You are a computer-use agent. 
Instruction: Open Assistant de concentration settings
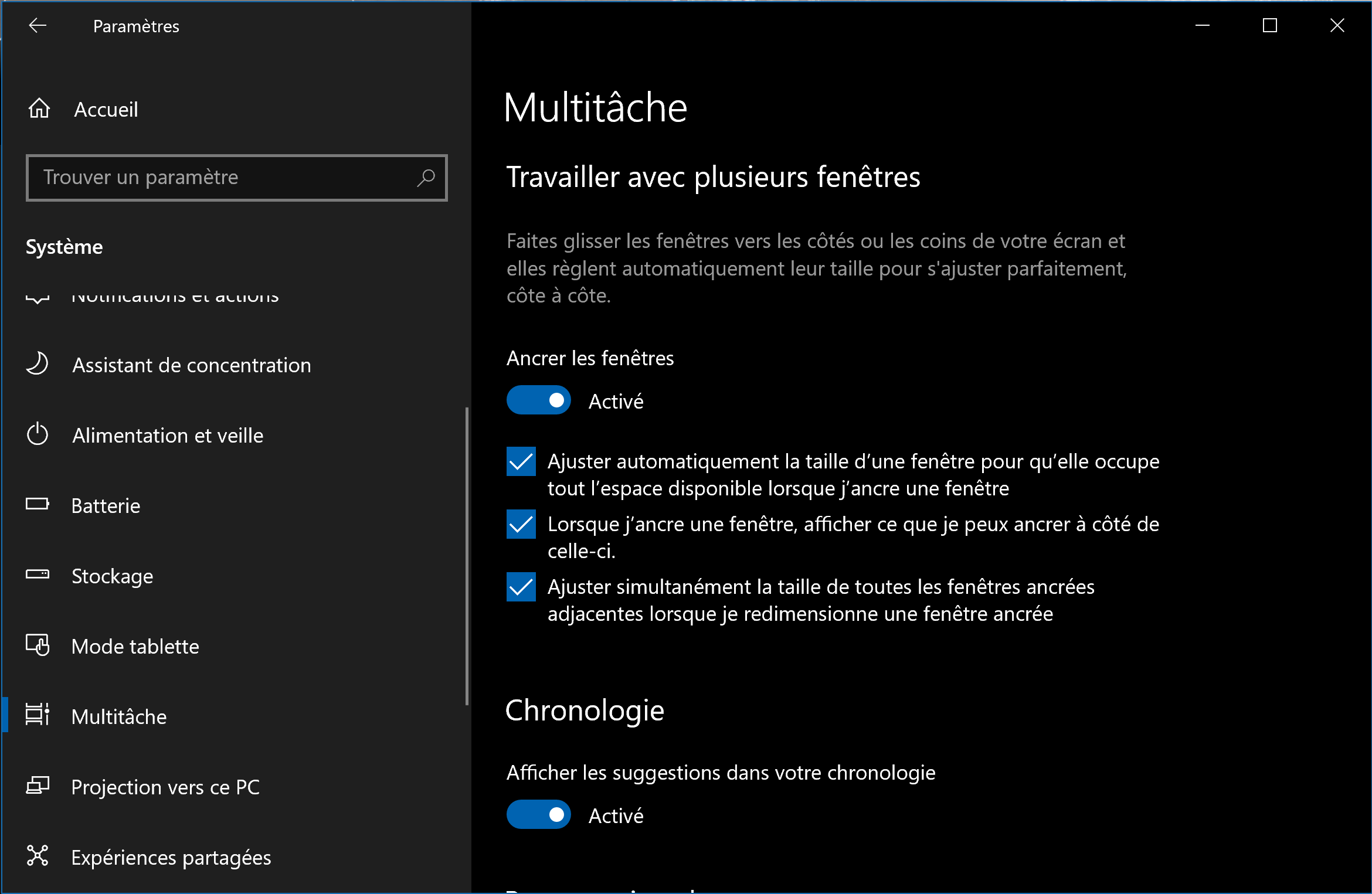[x=191, y=365]
